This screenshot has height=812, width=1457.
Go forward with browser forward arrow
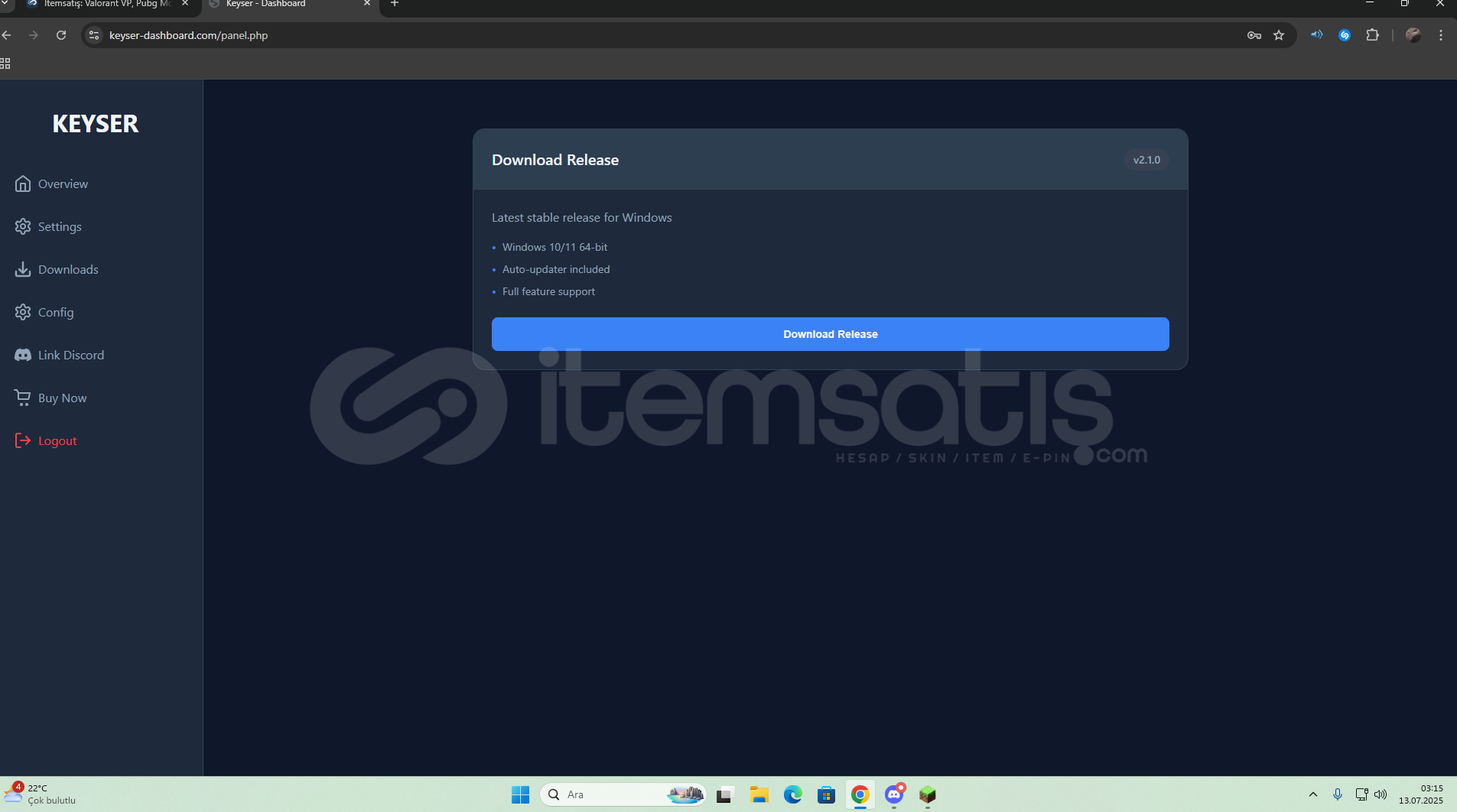point(34,35)
